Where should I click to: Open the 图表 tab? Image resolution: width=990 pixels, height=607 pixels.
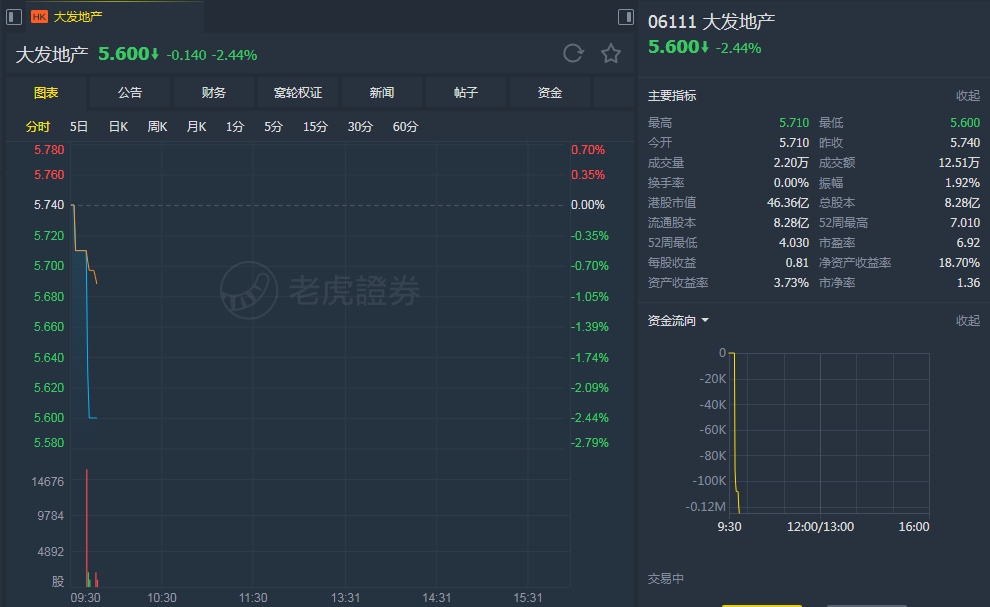[46, 93]
